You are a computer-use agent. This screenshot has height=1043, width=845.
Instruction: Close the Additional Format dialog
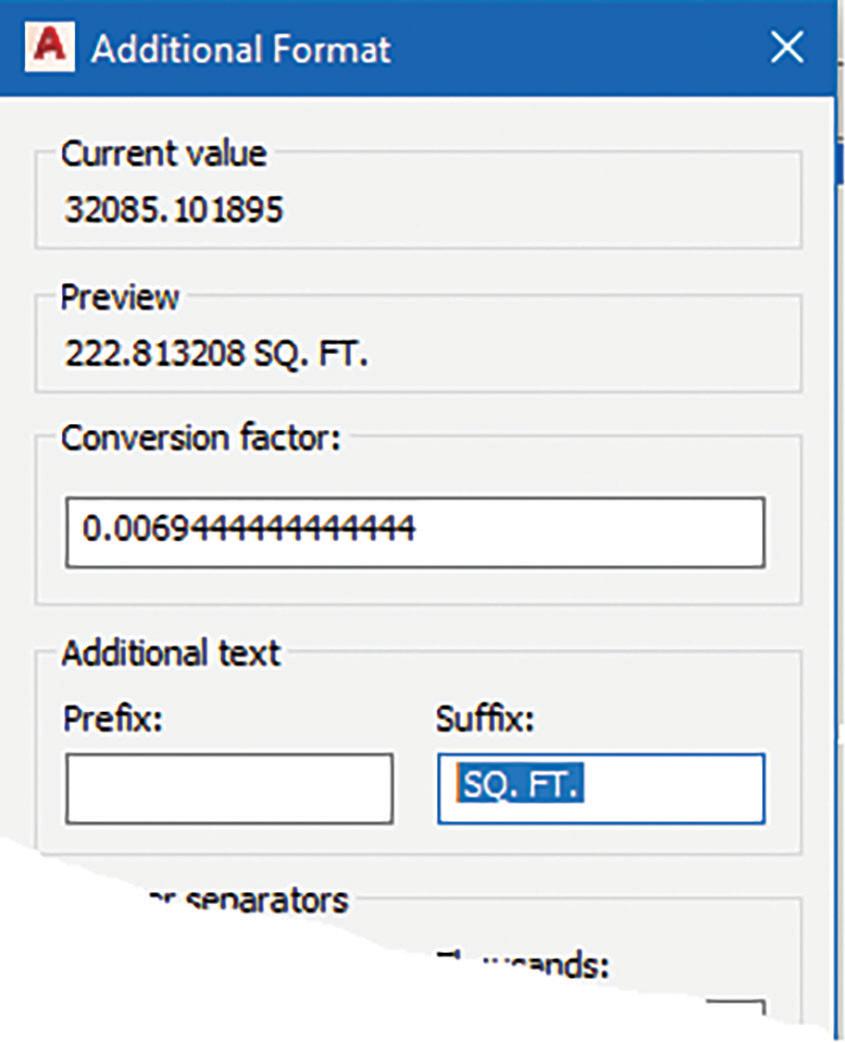(788, 47)
